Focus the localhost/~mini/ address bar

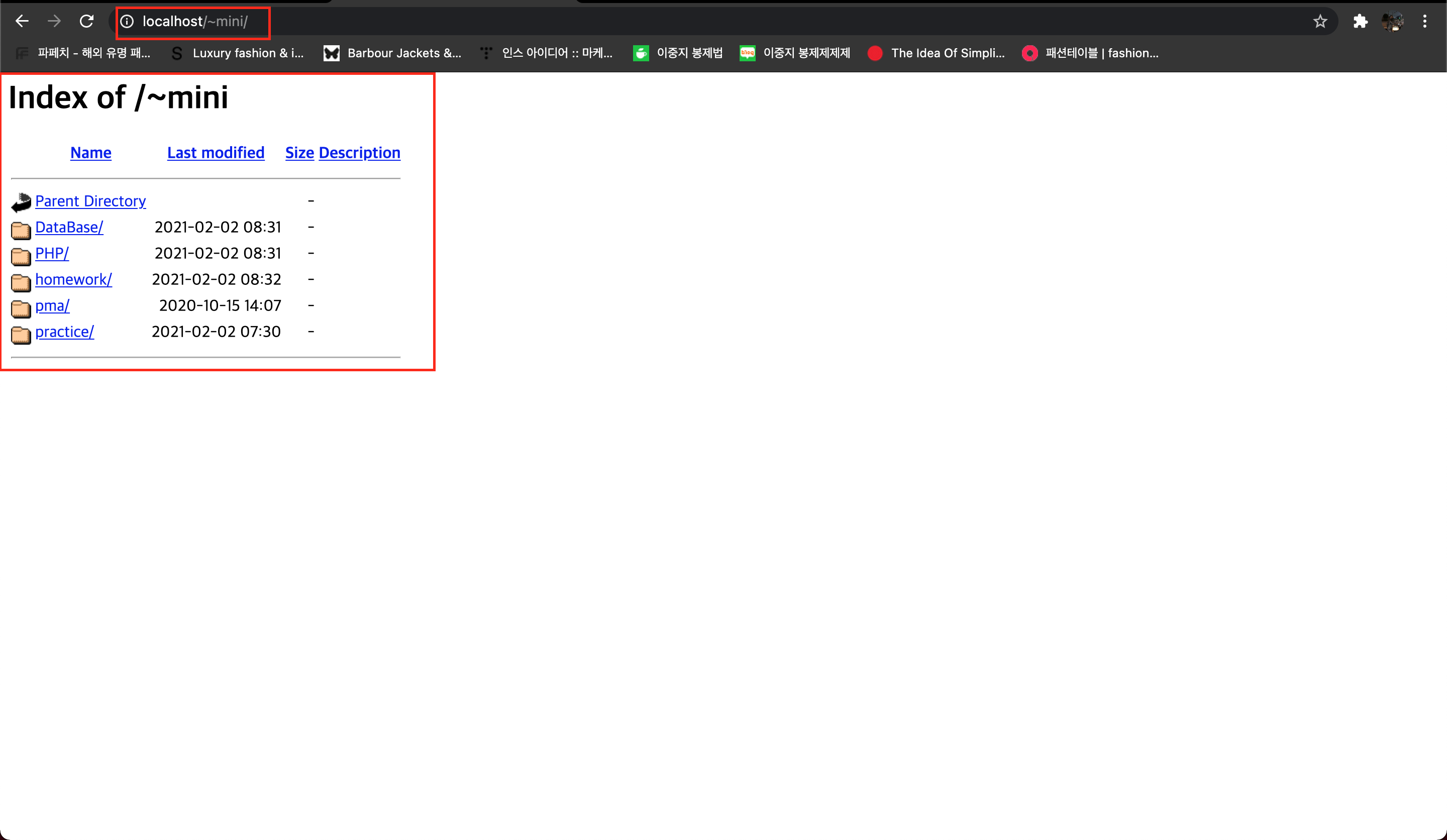(x=195, y=21)
